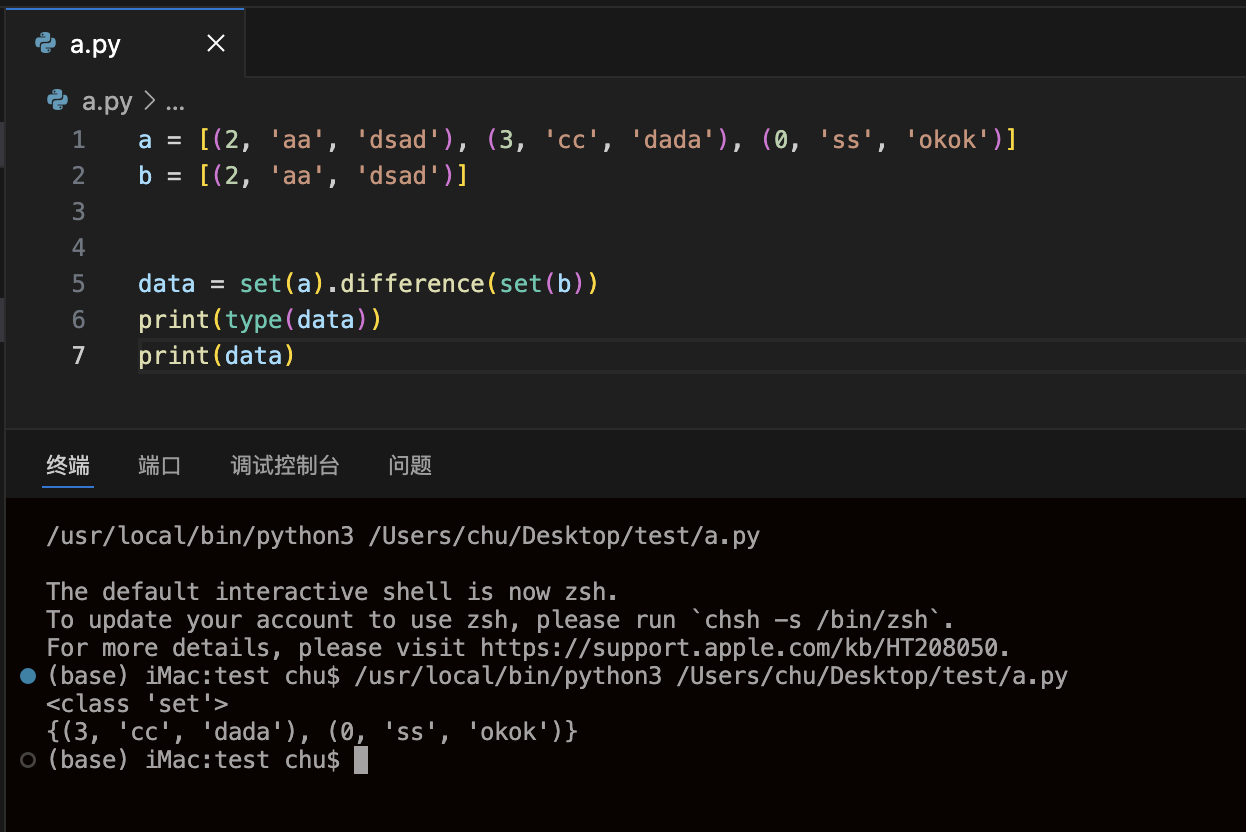This screenshot has width=1246, height=832.
Task: Close the a.py editor tab
Action: click(x=216, y=43)
